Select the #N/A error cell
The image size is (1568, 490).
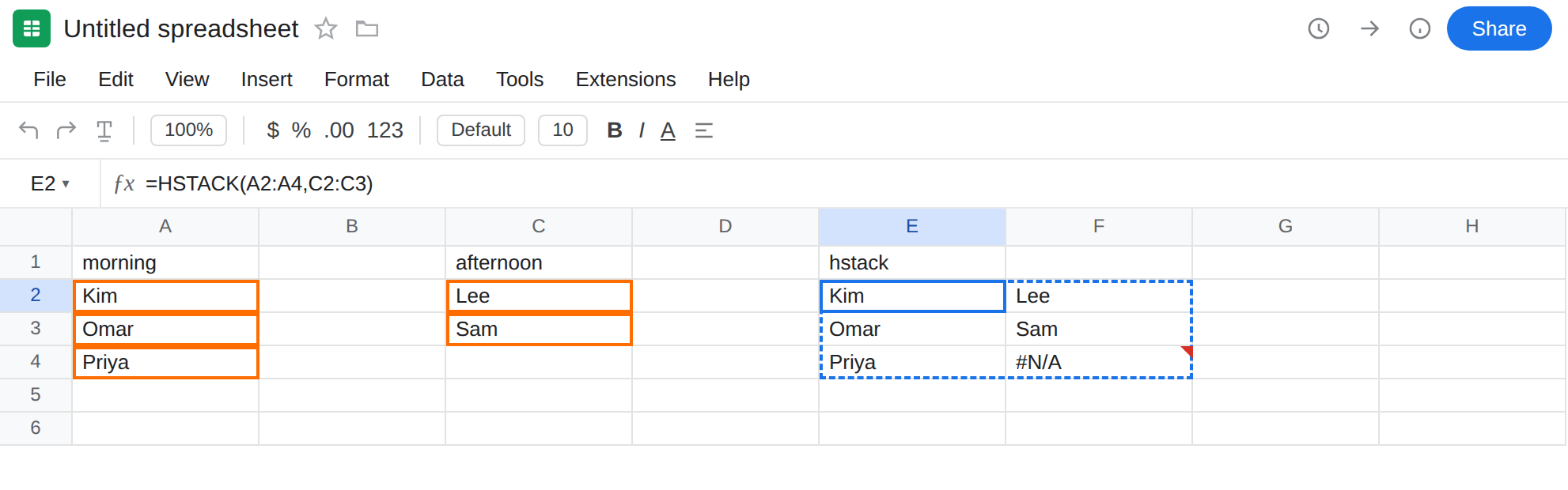1099,362
